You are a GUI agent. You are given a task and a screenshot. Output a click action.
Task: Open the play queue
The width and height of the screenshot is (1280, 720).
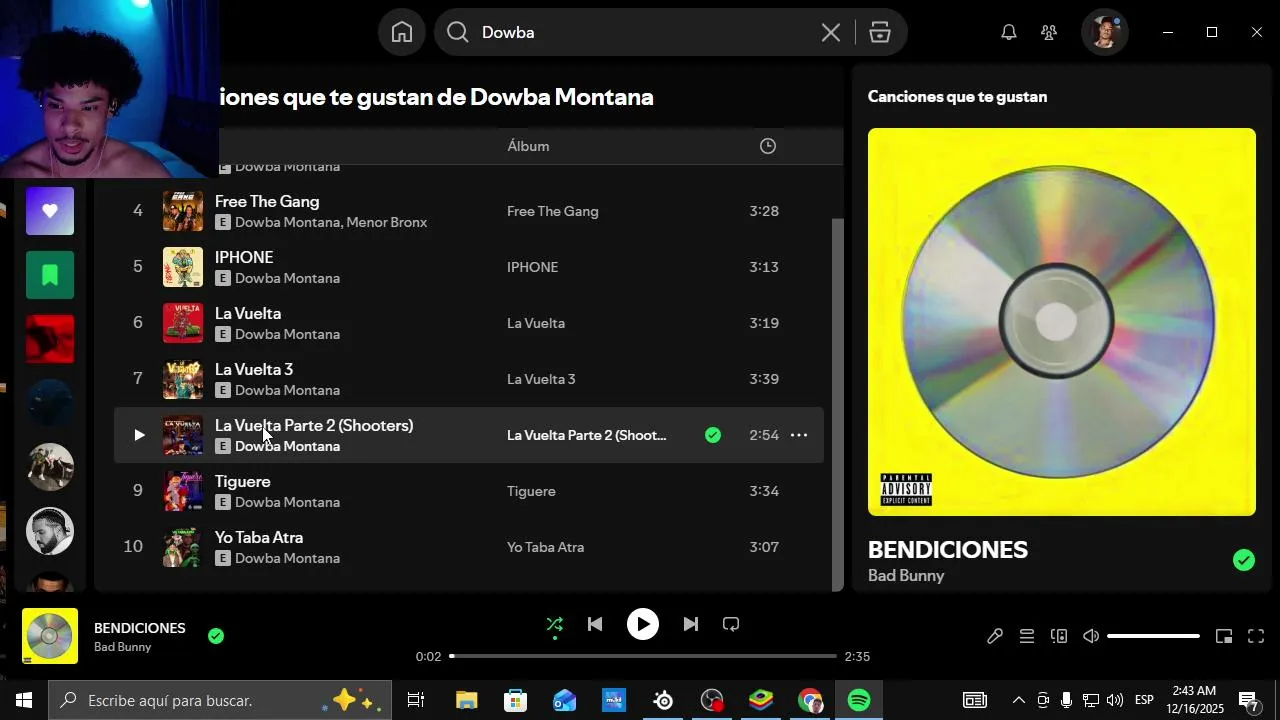(1027, 636)
